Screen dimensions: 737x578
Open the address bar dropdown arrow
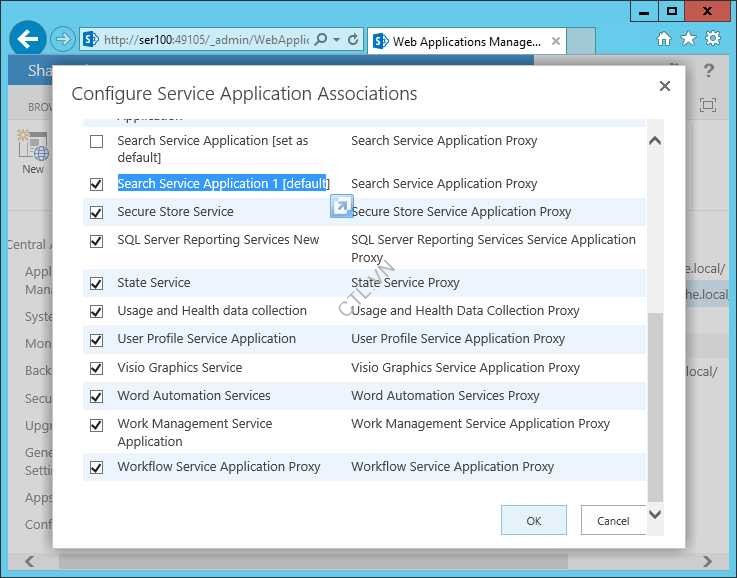(337, 39)
